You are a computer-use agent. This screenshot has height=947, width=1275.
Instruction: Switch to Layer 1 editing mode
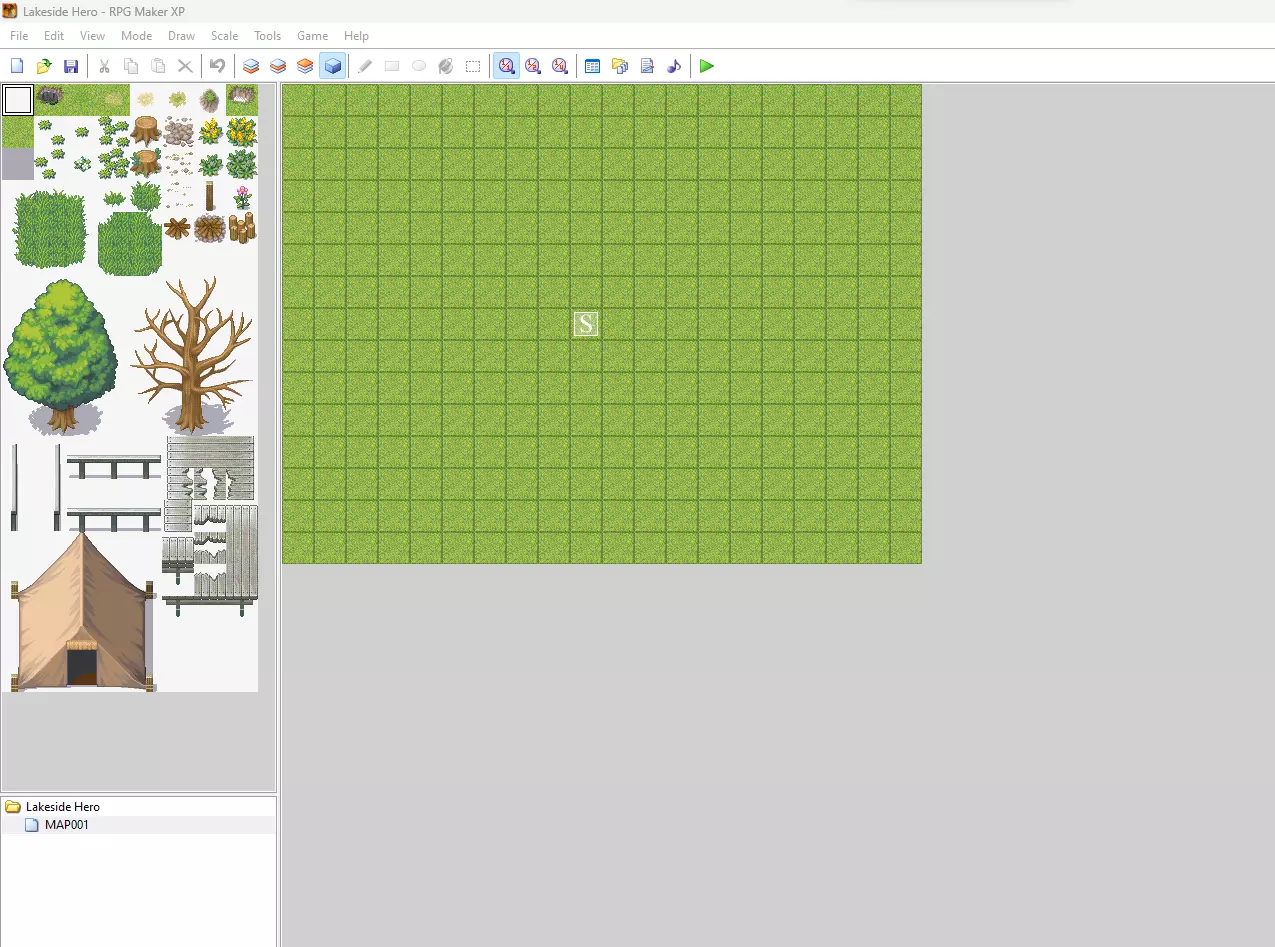(251, 66)
